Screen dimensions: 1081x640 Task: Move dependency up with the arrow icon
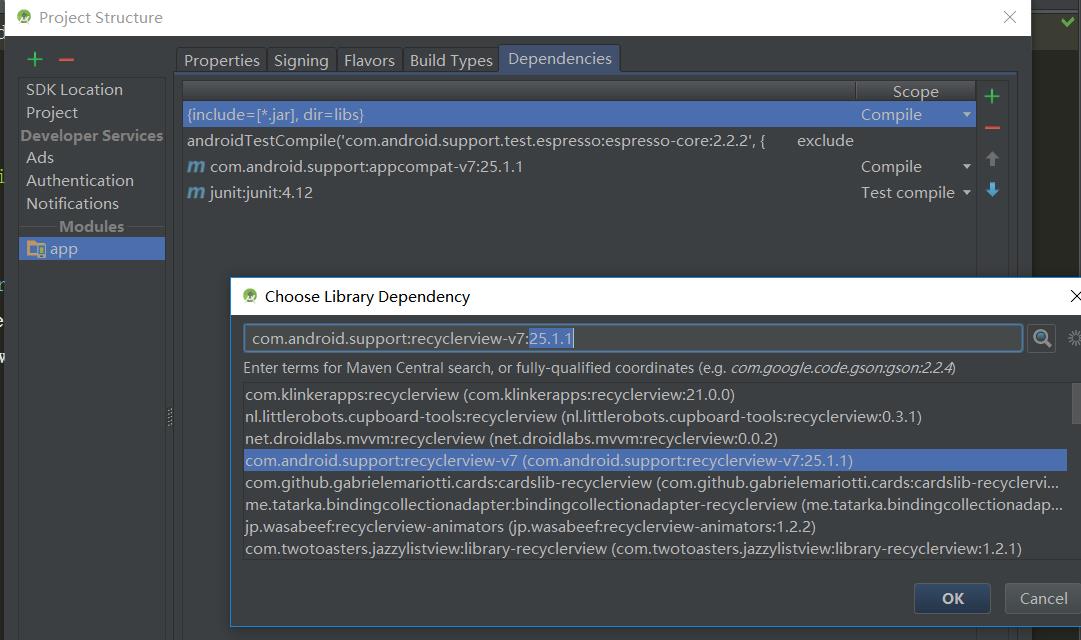[992, 159]
